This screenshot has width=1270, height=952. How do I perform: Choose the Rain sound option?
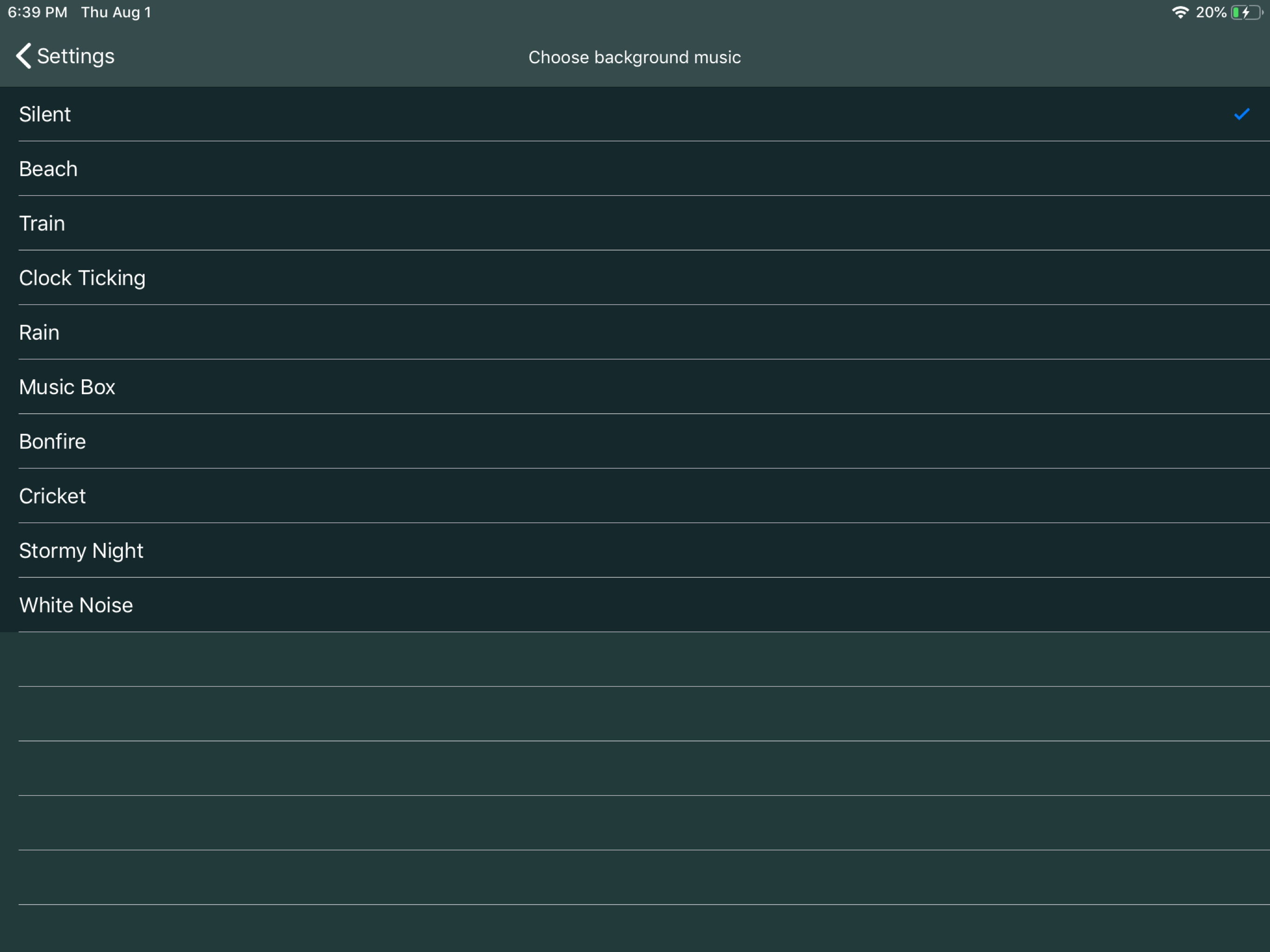pyautogui.click(x=39, y=332)
